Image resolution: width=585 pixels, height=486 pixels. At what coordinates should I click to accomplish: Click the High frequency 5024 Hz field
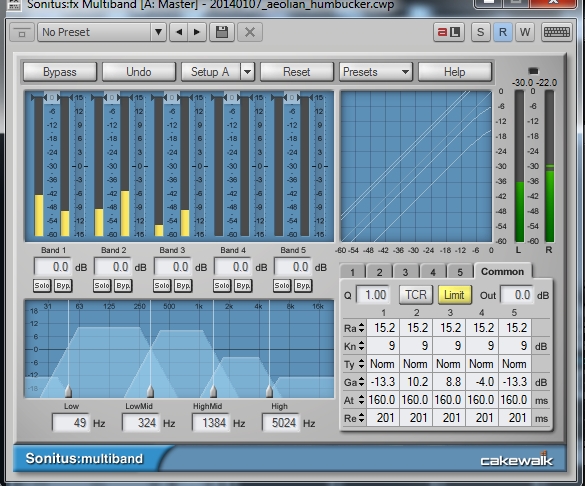pyautogui.click(x=281, y=423)
